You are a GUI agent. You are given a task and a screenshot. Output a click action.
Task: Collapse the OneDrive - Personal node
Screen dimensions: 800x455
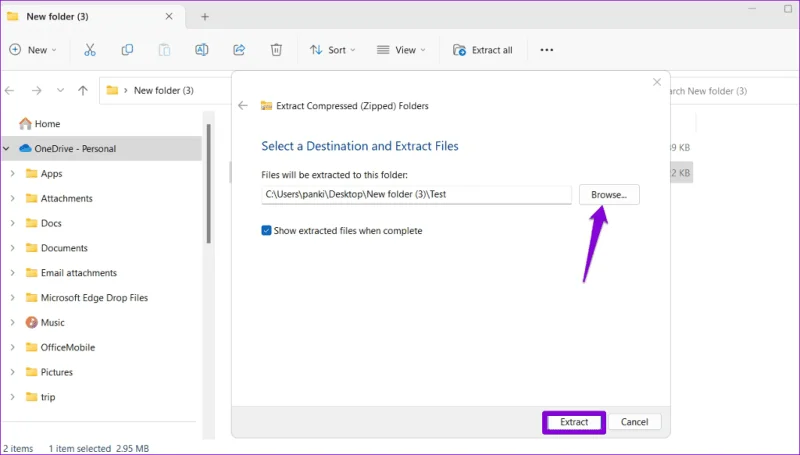tap(6, 148)
